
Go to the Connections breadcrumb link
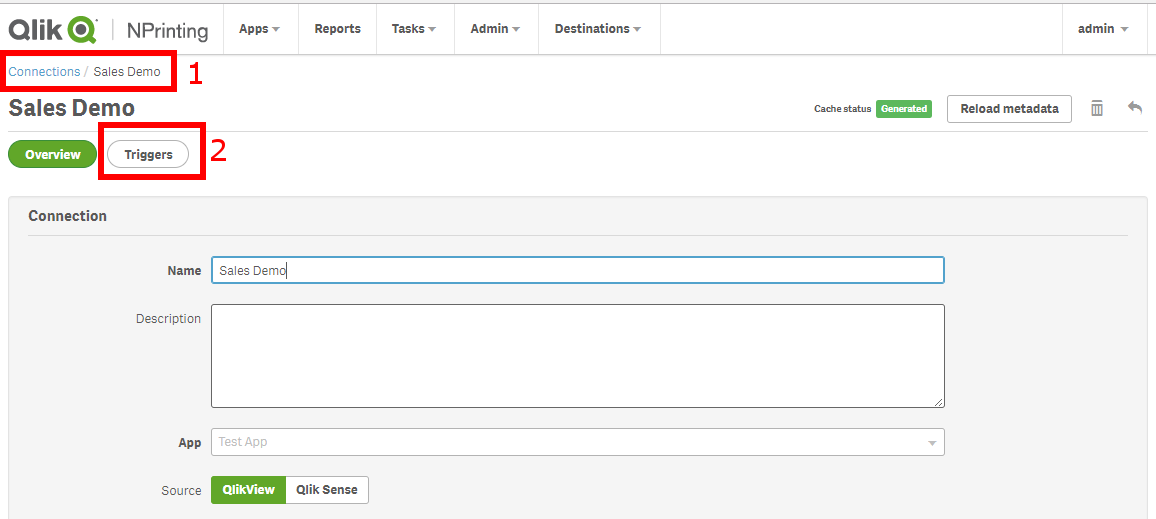[44, 72]
